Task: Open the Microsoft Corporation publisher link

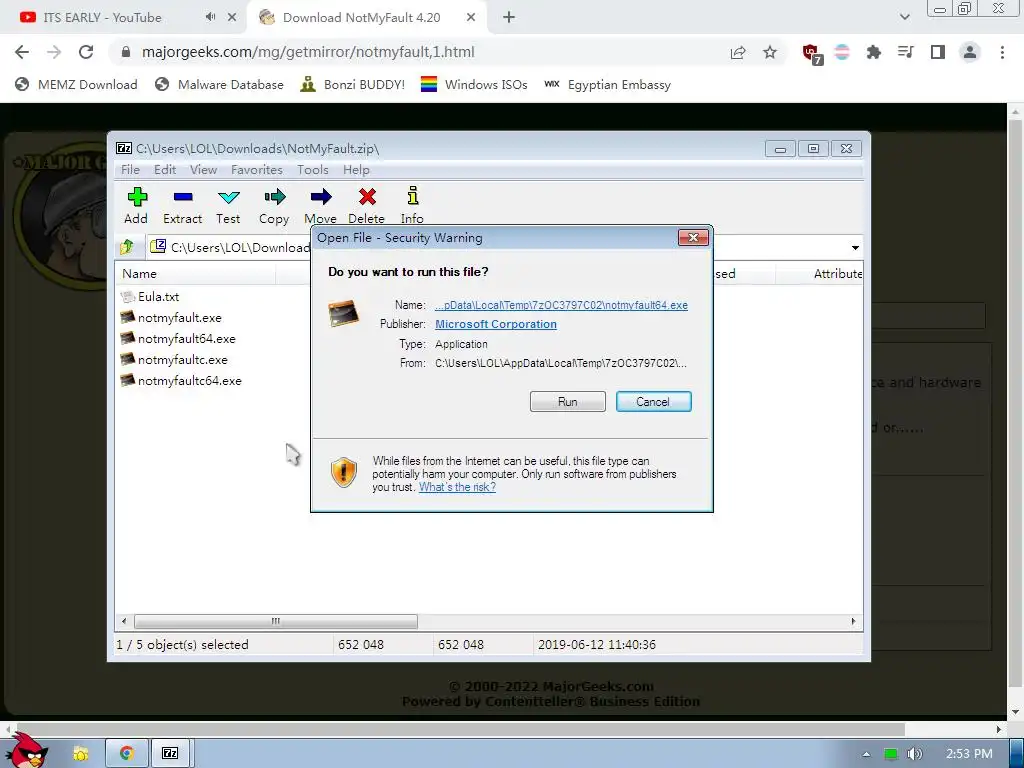Action: 496,324
